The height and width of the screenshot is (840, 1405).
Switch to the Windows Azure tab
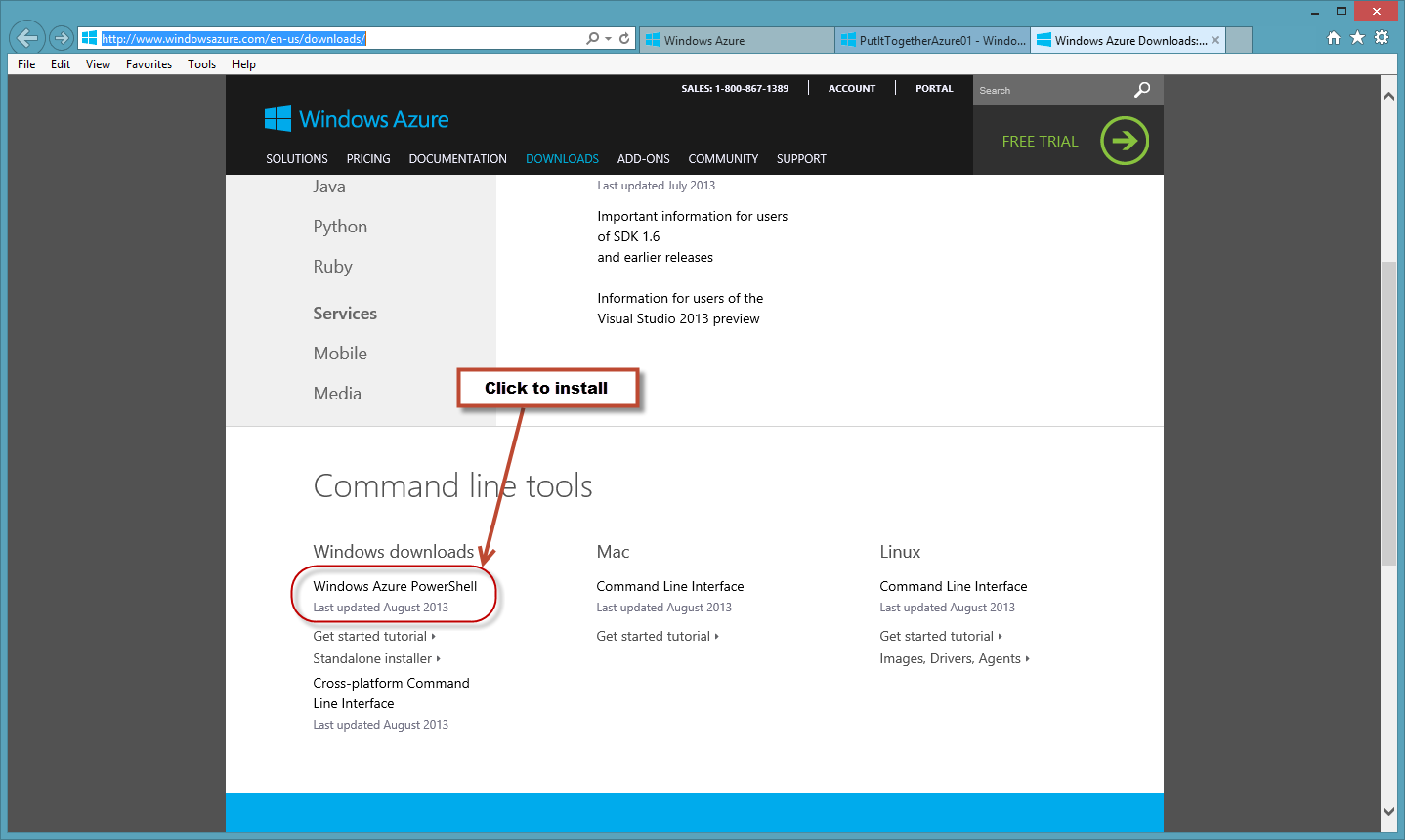[737, 40]
